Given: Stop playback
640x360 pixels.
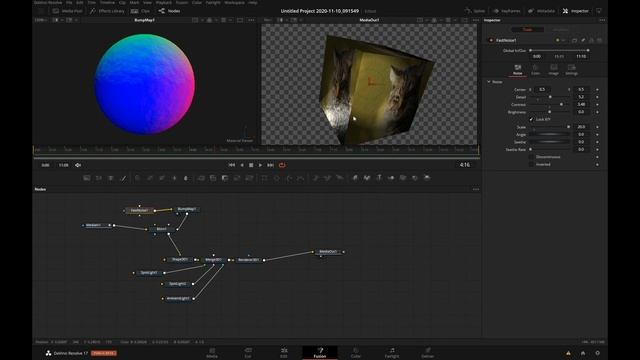Looking at the screenshot, I should [251, 165].
